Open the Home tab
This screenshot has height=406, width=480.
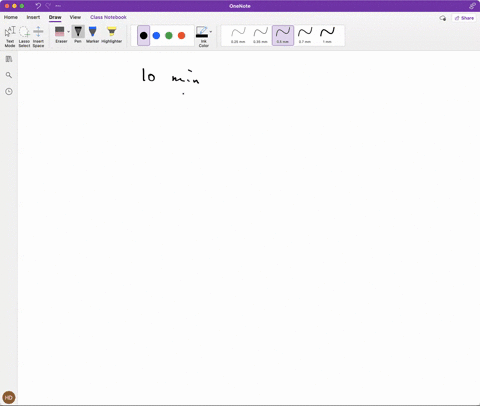tap(11, 17)
